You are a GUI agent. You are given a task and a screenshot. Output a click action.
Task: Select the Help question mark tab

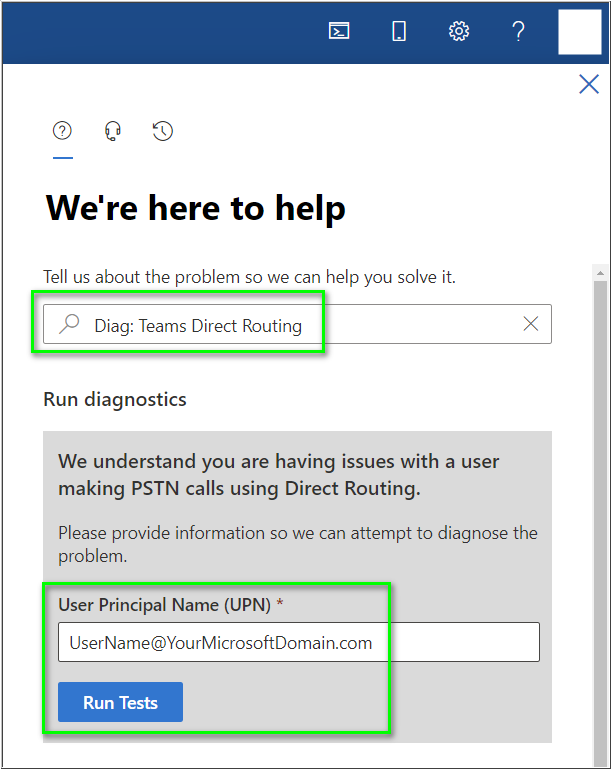point(62,131)
